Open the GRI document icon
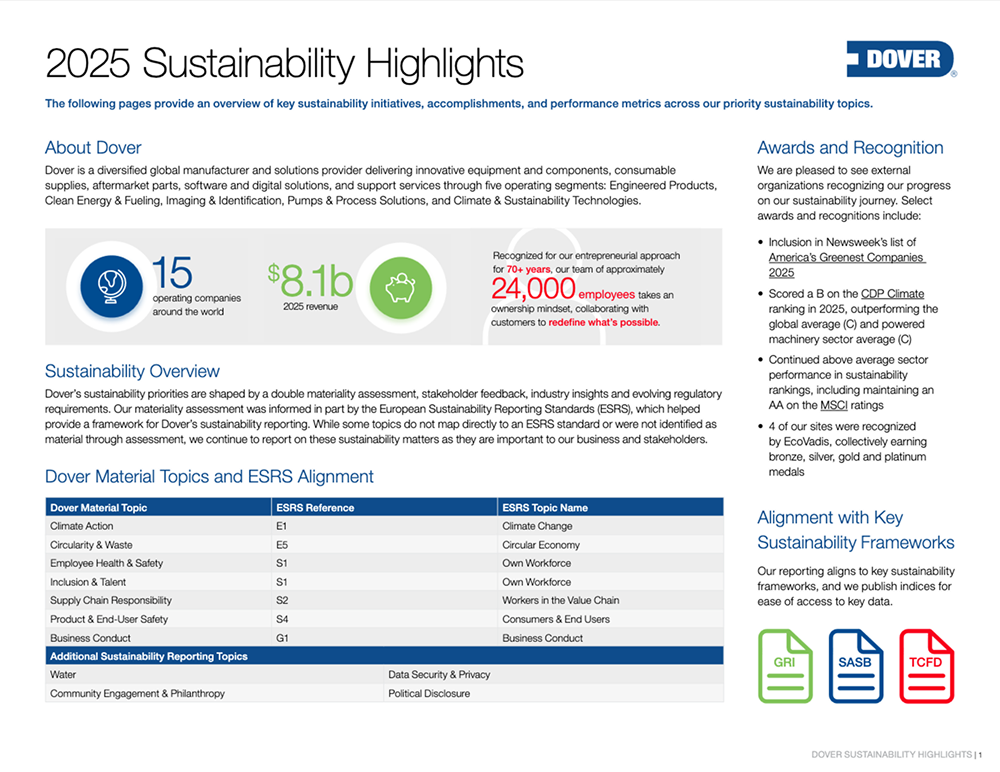This screenshot has height=772, width=1000. tap(785, 666)
